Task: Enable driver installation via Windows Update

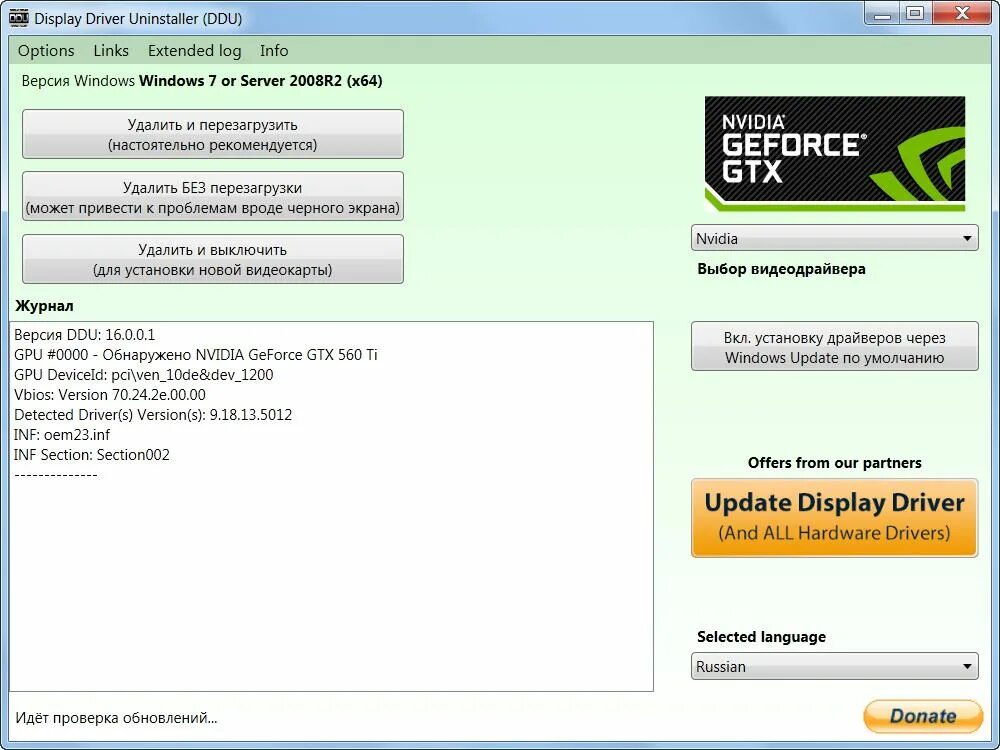Action: 835,346
